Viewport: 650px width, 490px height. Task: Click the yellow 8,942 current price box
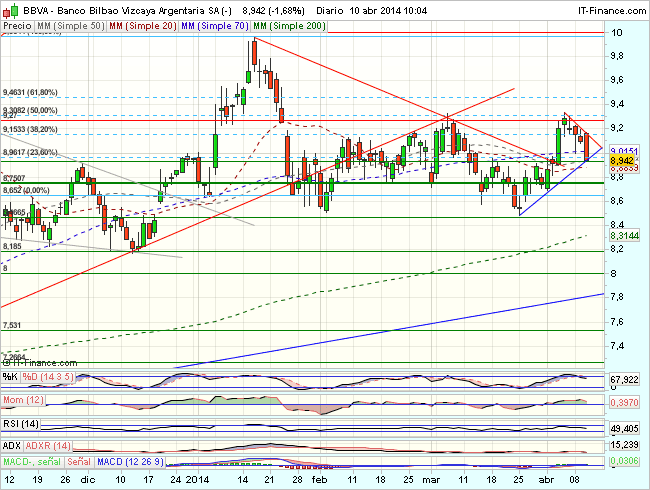coord(622,160)
